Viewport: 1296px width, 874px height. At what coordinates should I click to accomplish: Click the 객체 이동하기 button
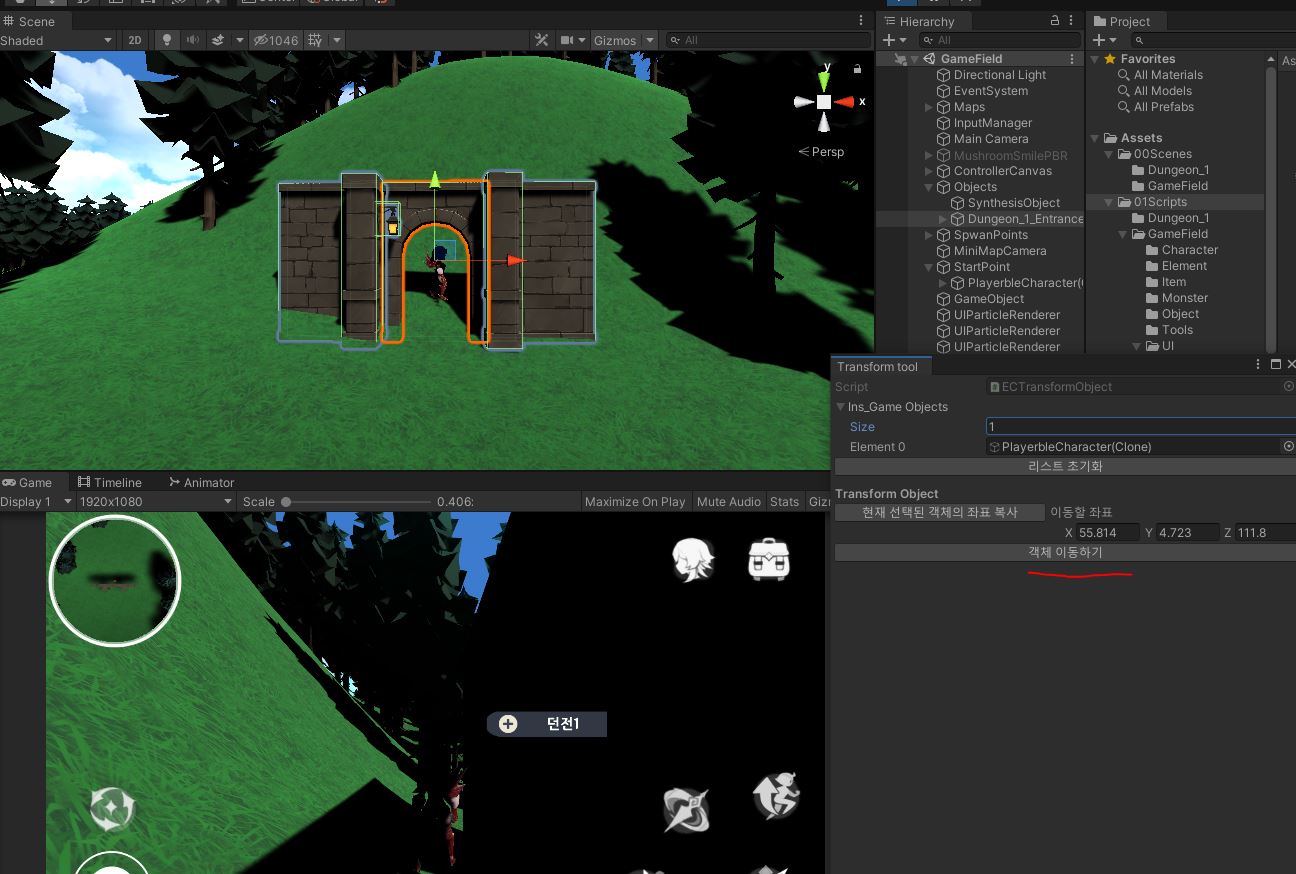[1065, 552]
